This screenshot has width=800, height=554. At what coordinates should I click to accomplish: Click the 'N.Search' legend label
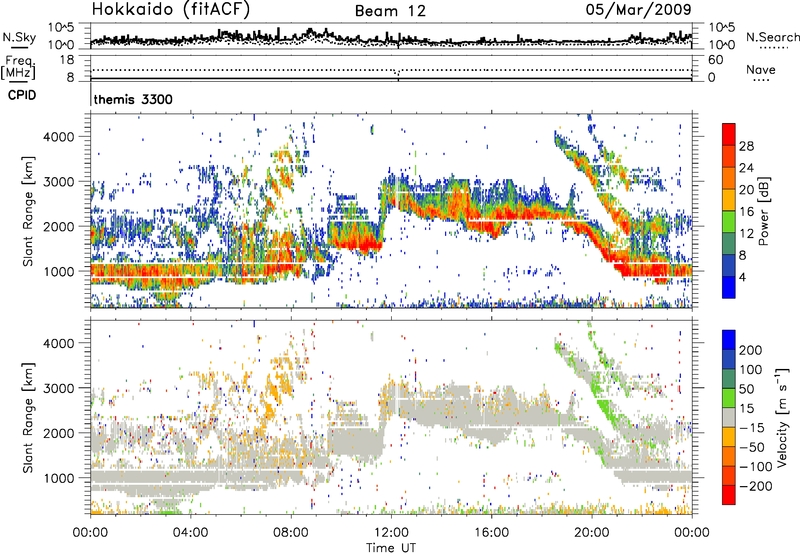[x=772, y=37]
